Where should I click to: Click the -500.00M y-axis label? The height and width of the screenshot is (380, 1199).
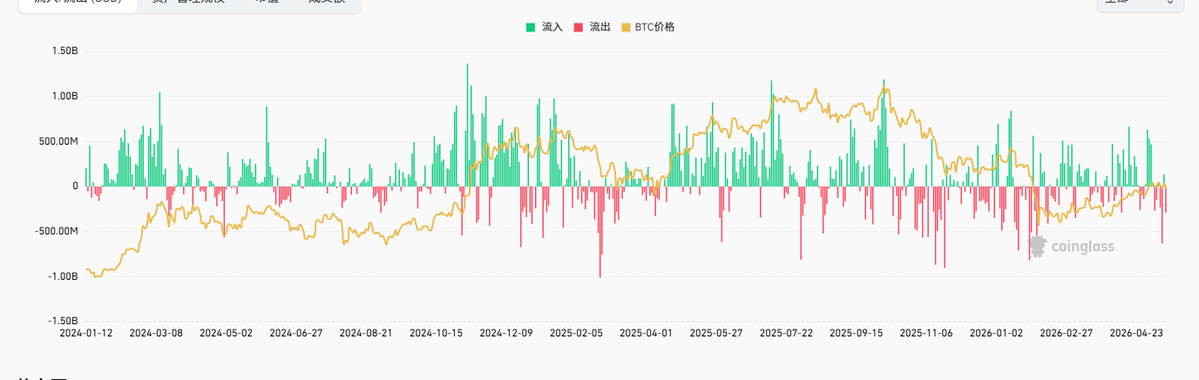[x=57, y=231]
